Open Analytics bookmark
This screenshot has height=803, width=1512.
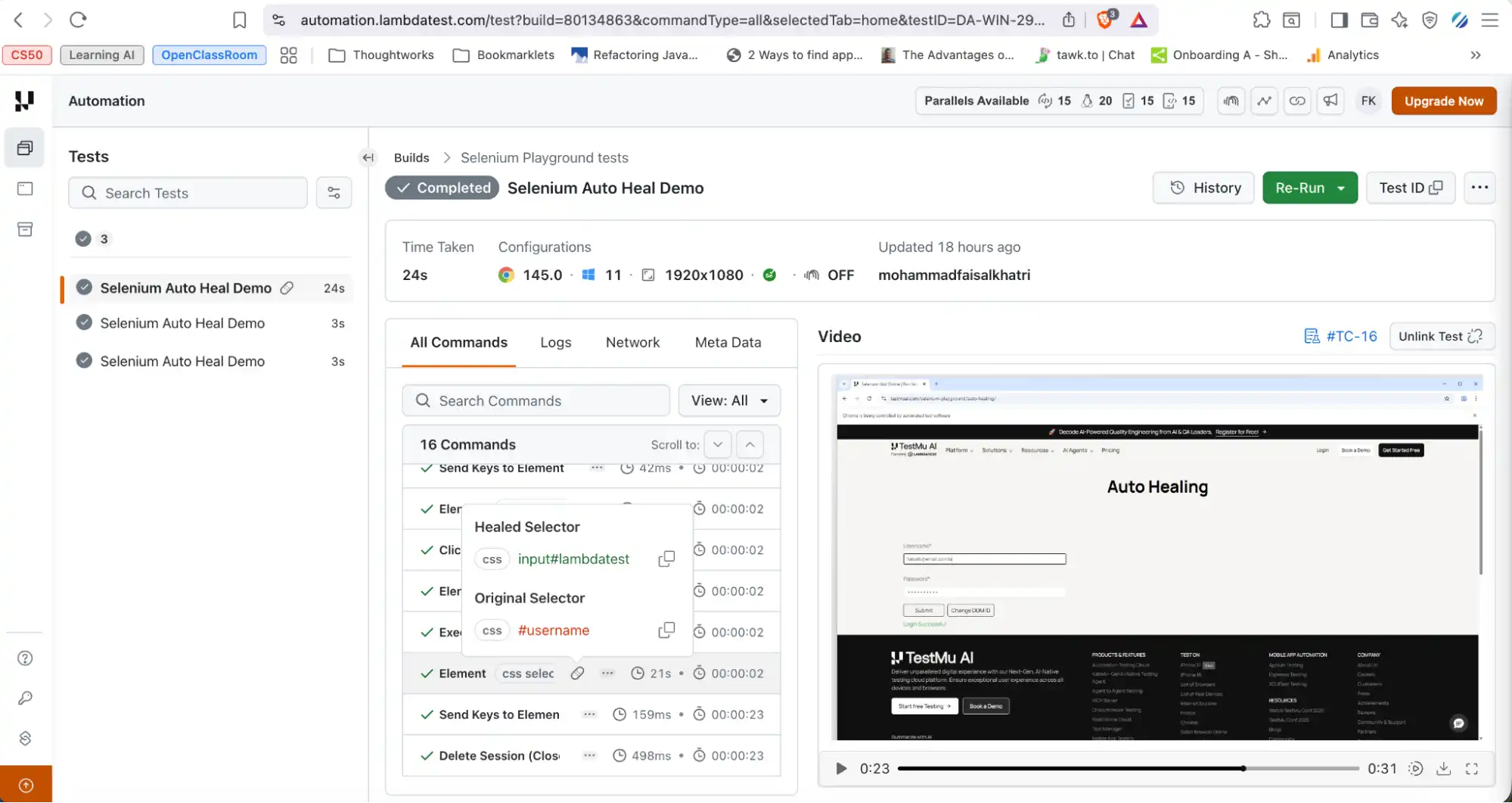1343,55
